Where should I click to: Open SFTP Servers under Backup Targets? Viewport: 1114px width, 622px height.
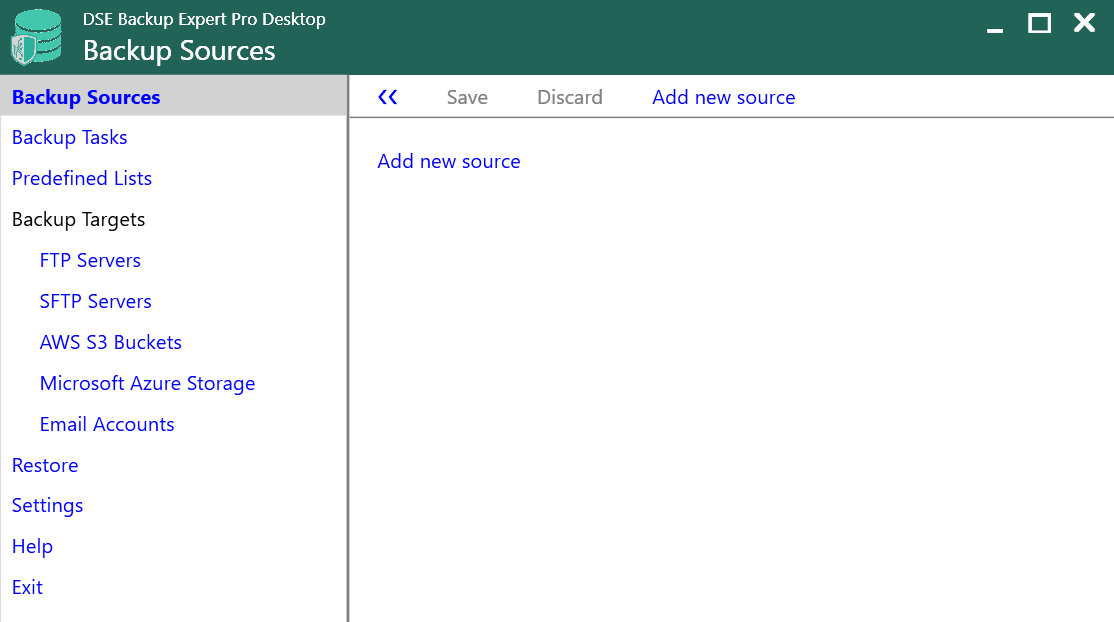(x=95, y=301)
